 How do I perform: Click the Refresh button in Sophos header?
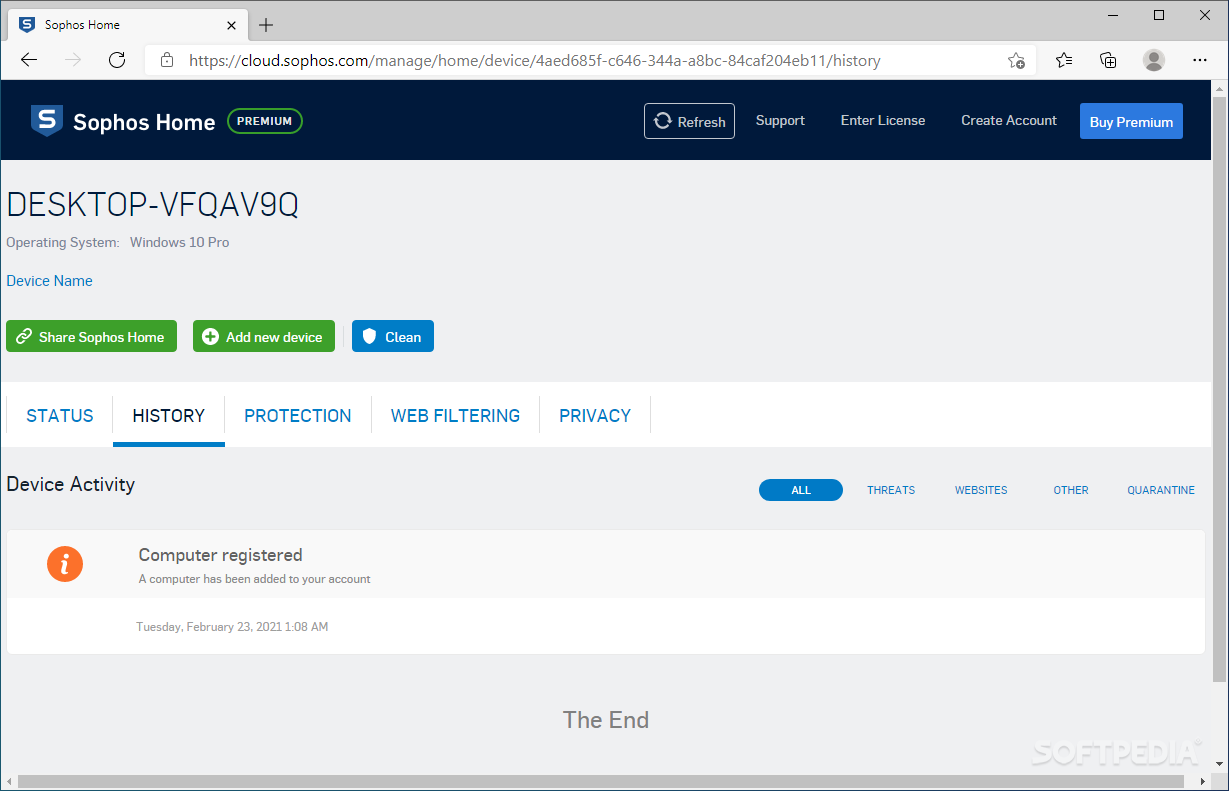(689, 121)
